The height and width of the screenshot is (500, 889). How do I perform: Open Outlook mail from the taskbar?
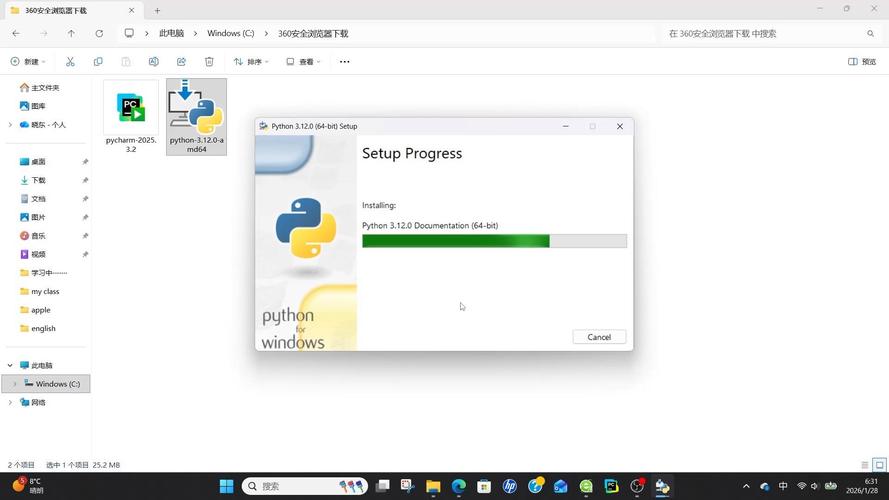(x=561, y=486)
